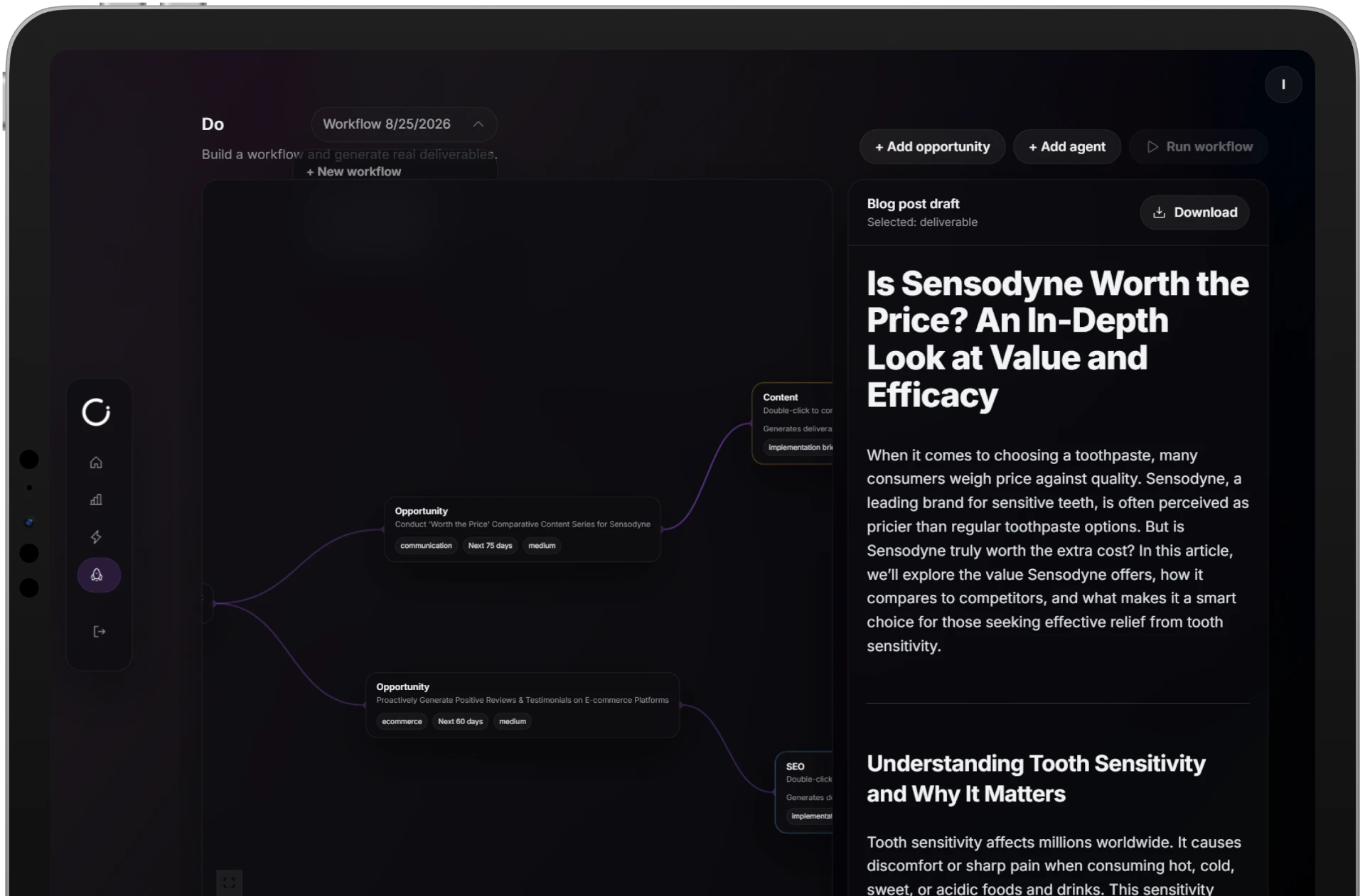Click the Do page heading
The width and height of the screenshot is (1365, 896).
coord(213,124)
